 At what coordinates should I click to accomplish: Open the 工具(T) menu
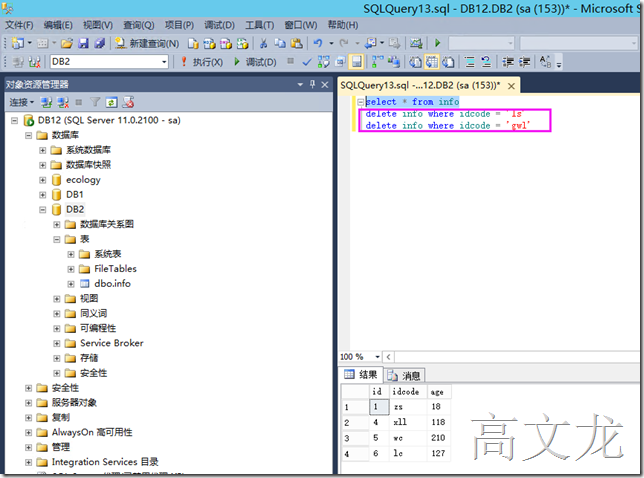[x=260, y=25]
